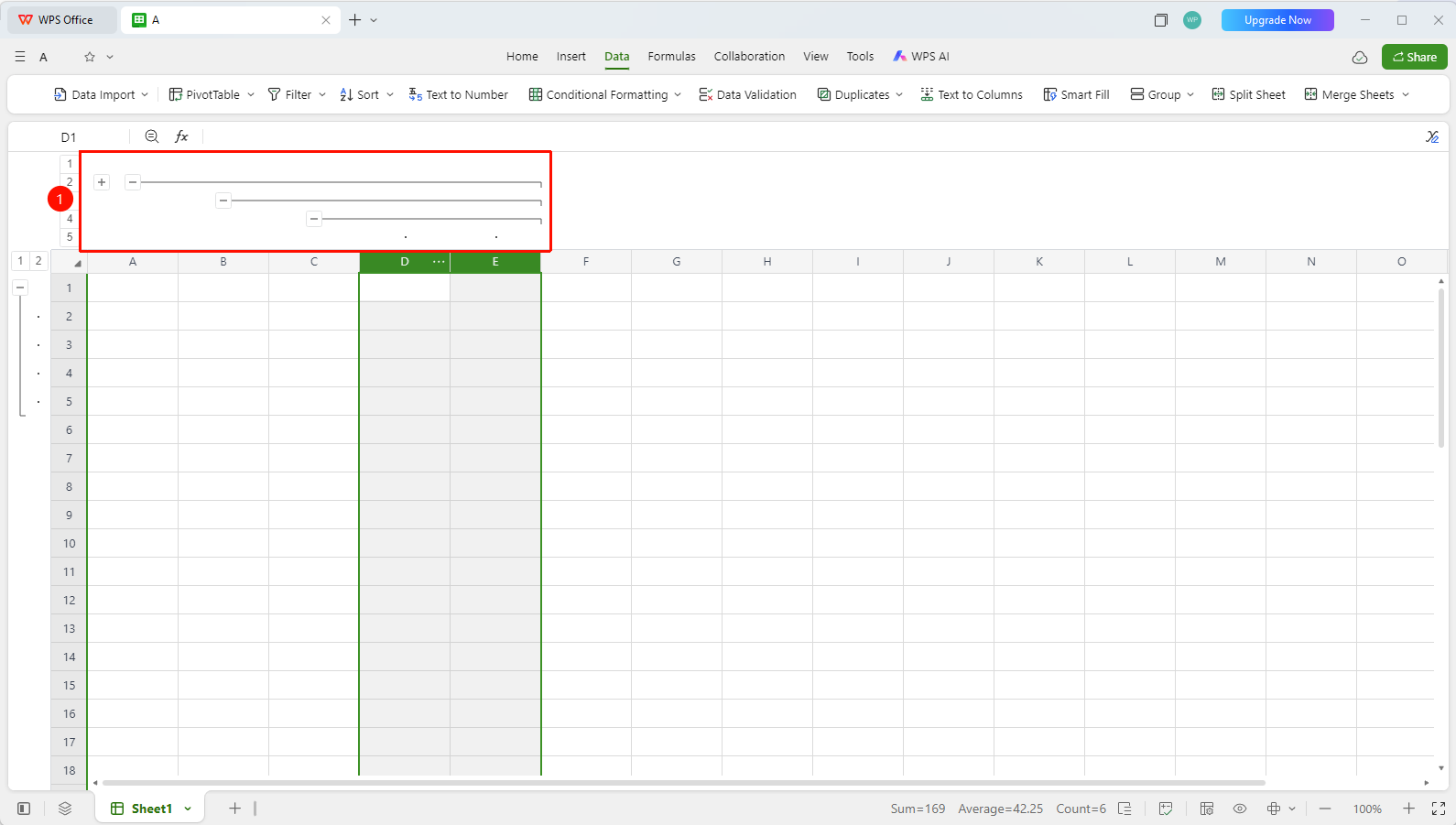Zoom out with the minus button
Viewport: 1456px width, 825px height.
pos(1325,809)
